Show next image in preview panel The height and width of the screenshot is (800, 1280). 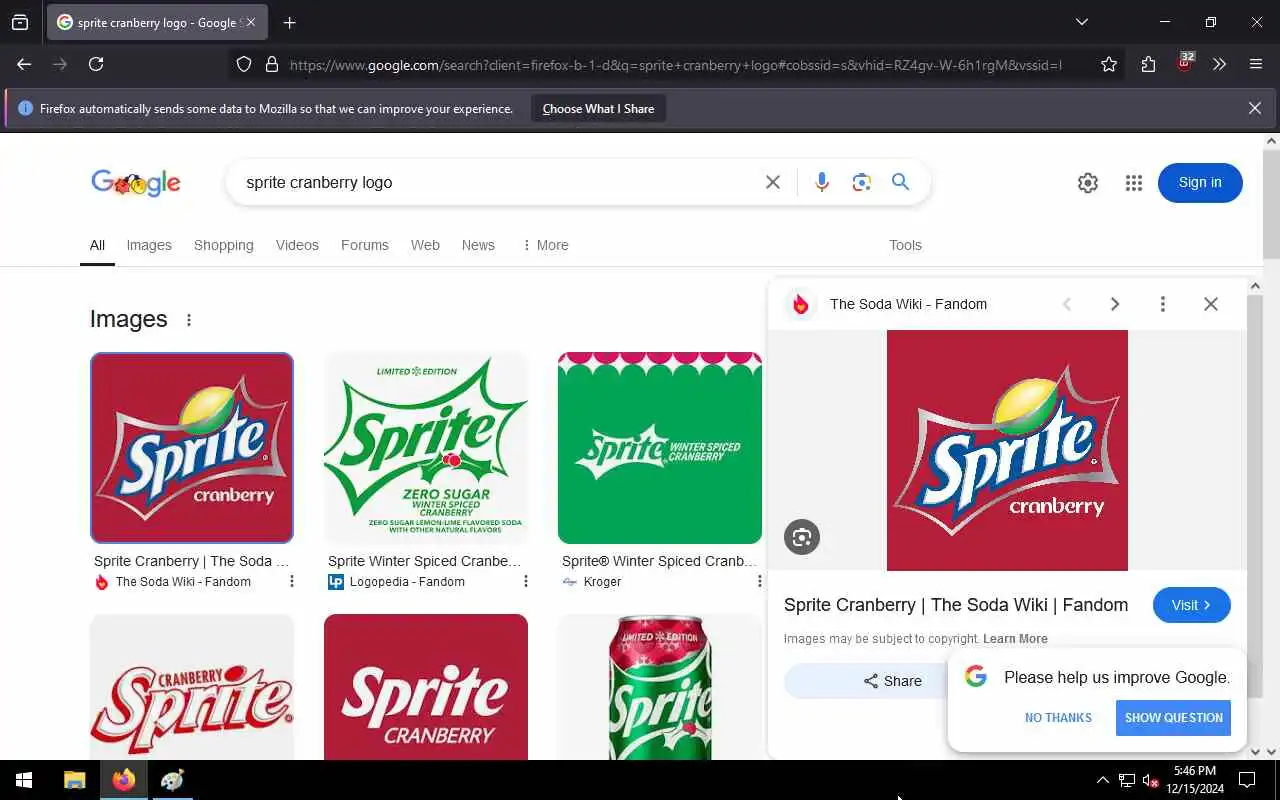coord(1115,304)
